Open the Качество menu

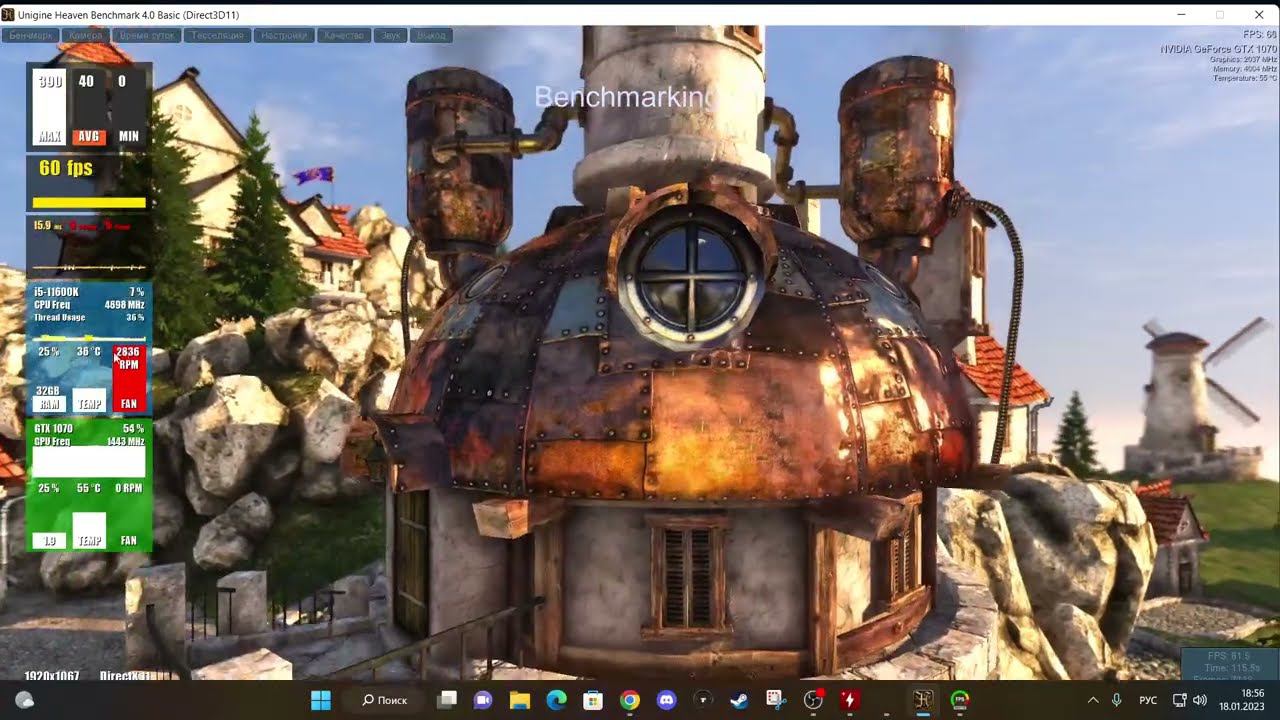[x=344, y=35]
